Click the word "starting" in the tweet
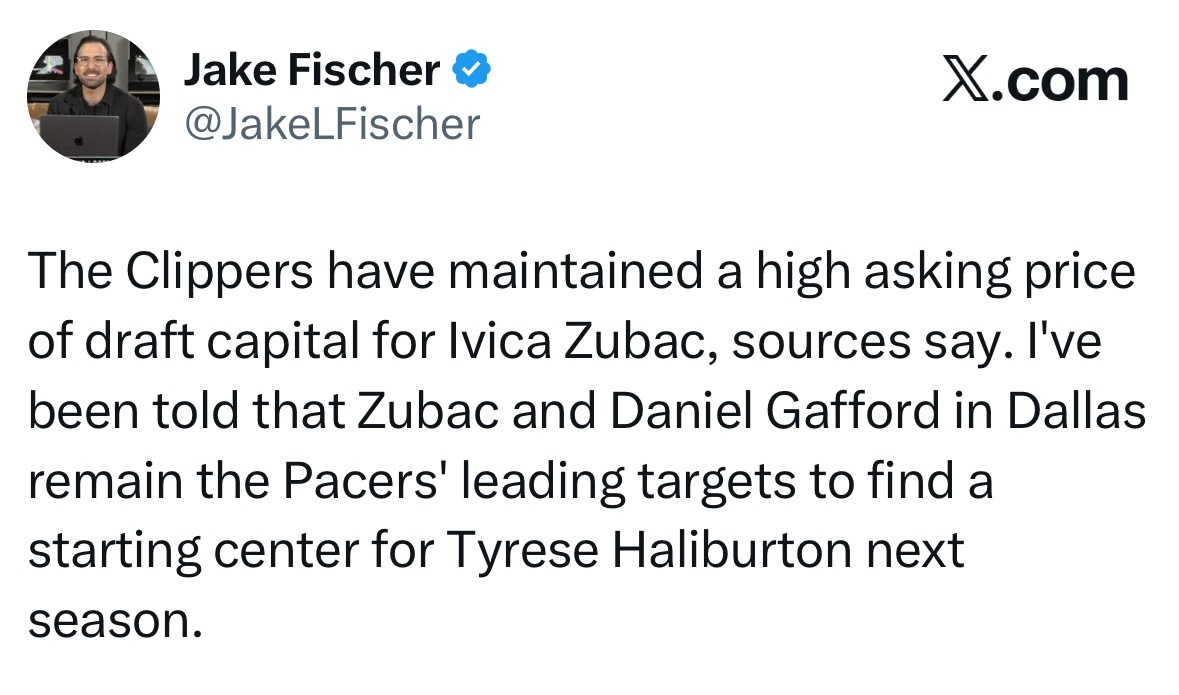This screenshot has height=695, width=1179. (x=114, y=551)
